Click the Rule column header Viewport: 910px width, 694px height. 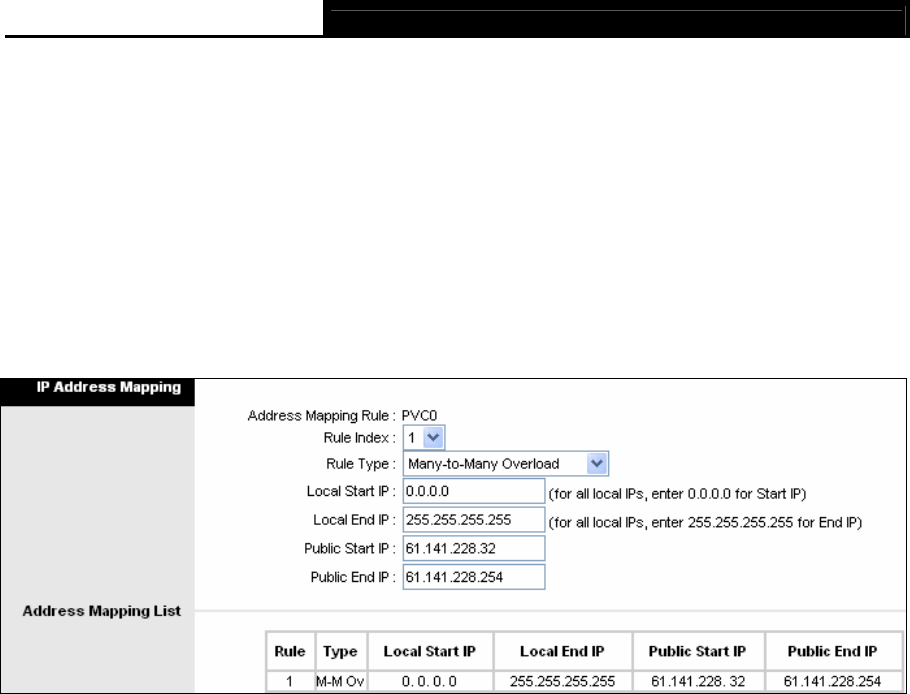(290, 652)
